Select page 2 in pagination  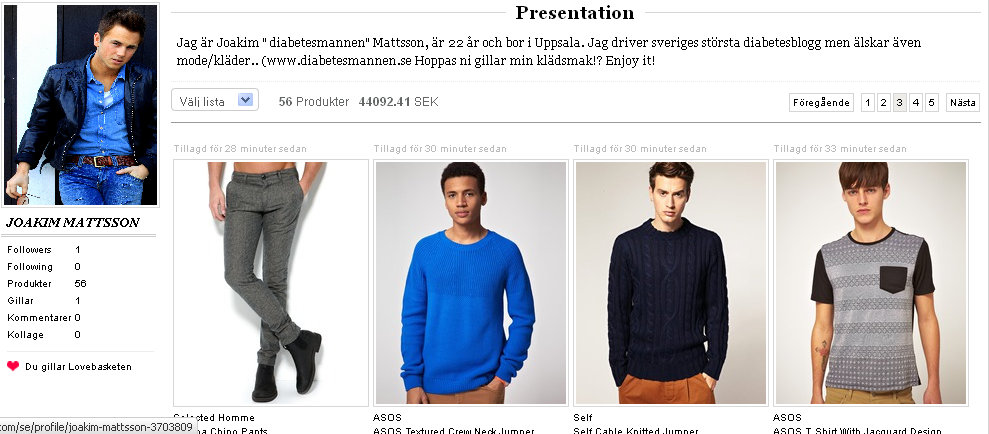884,102
